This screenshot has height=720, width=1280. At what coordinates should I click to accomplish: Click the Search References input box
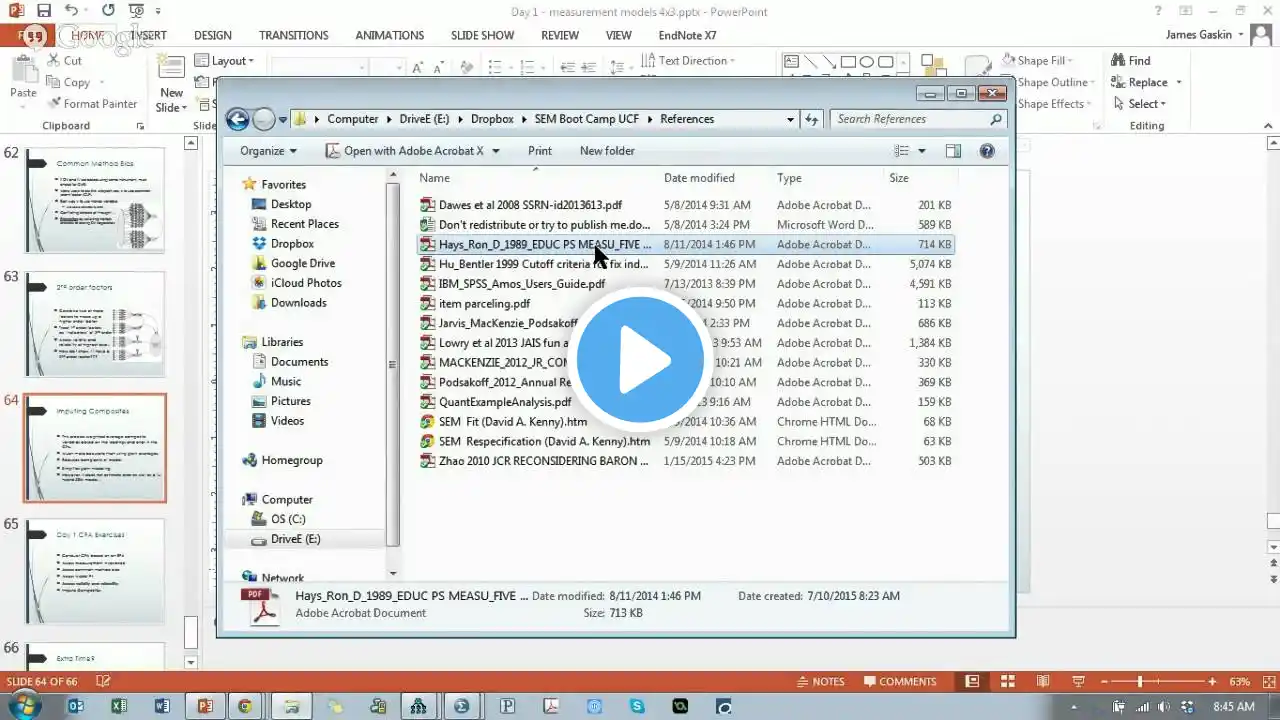coord(918,119)
